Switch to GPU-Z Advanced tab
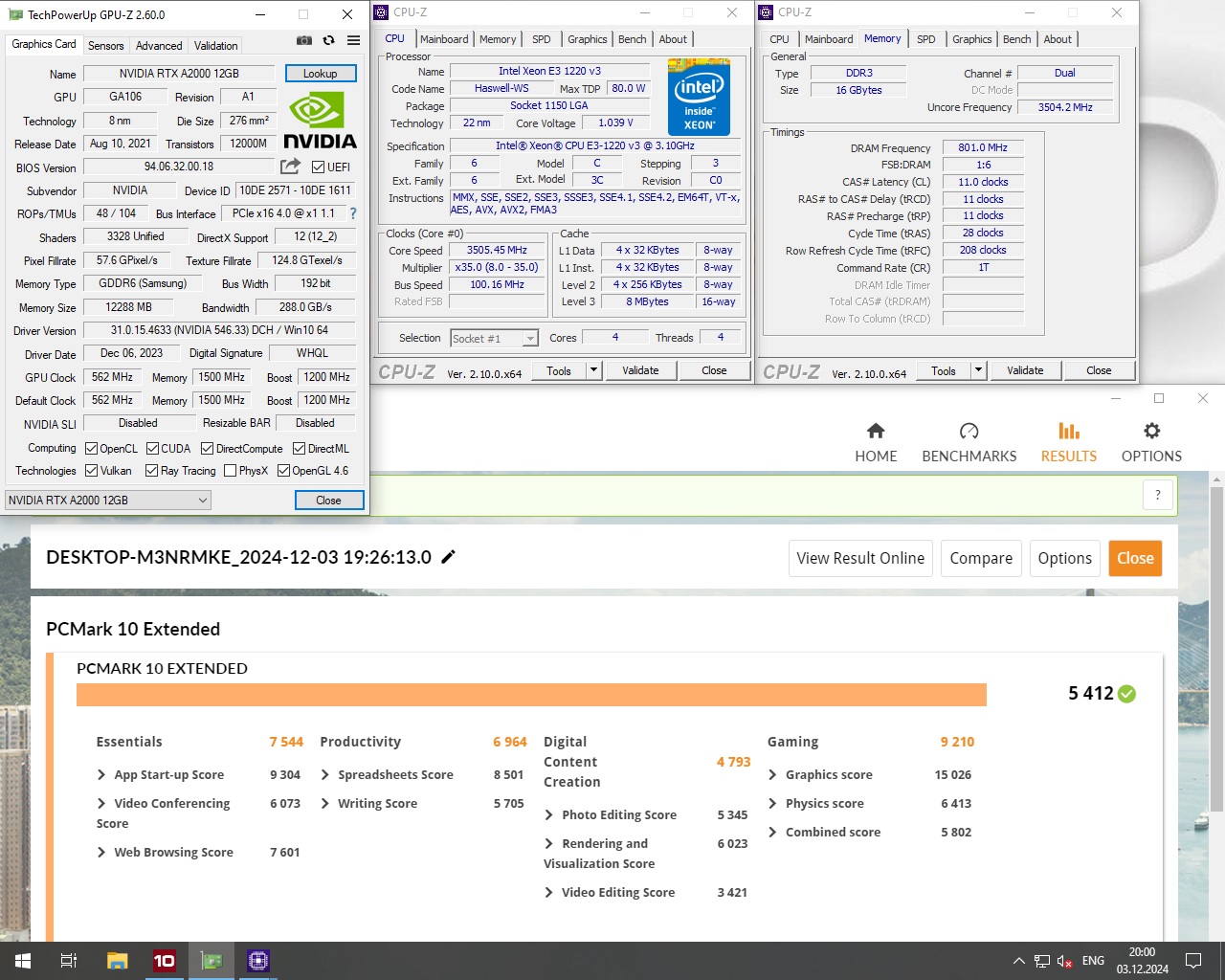This screenshot has width=1225, height=980. pyautogui.click(x=159, y=46)
